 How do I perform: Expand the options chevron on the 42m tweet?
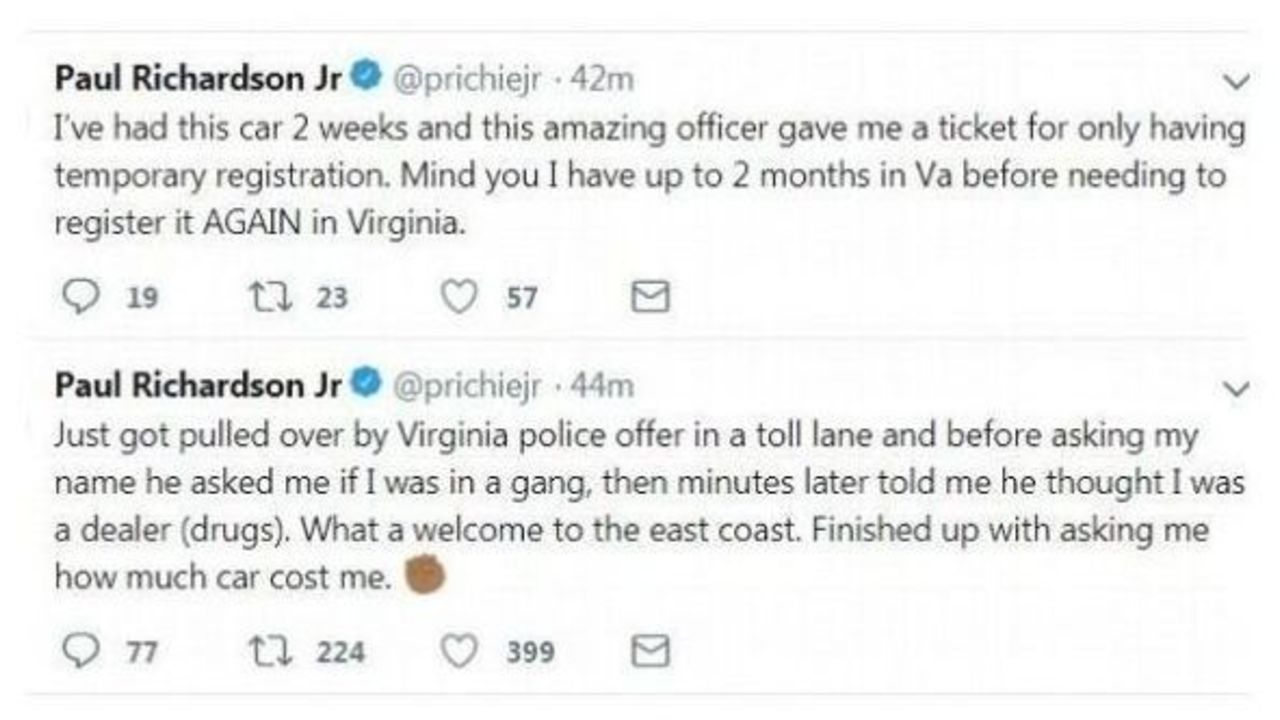[1237, 83]
